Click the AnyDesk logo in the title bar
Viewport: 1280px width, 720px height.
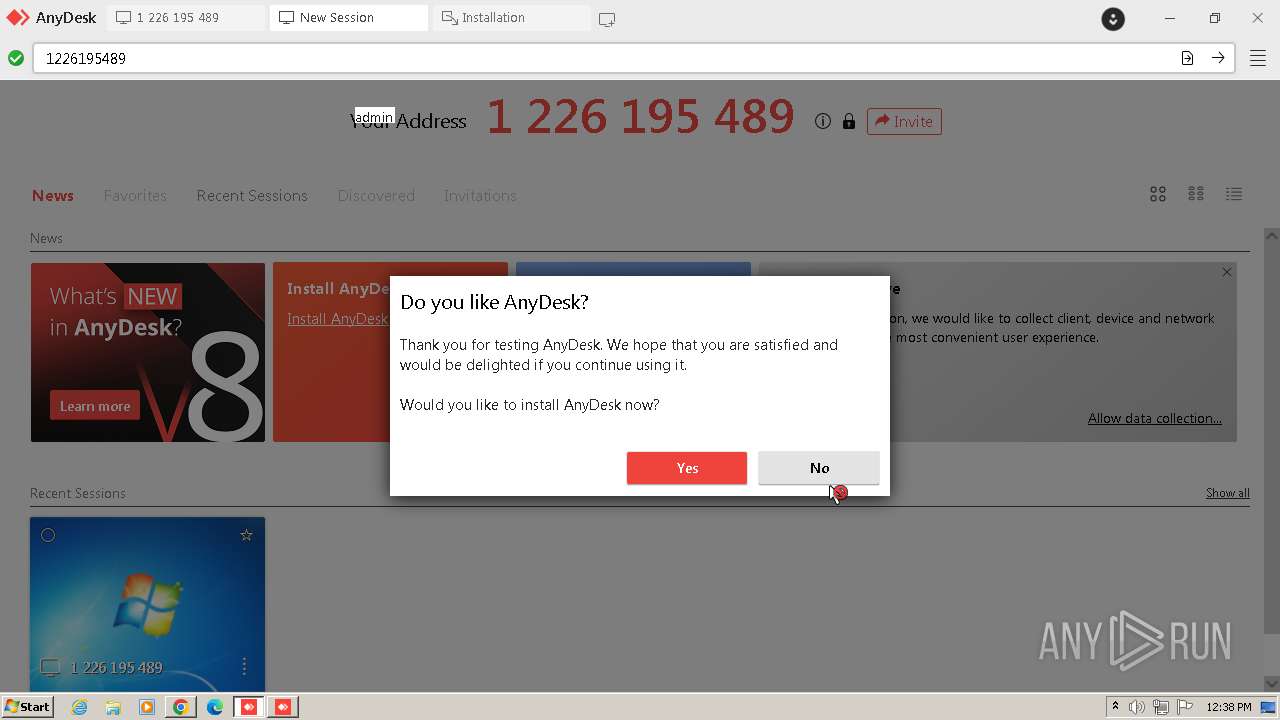point(17,17)
